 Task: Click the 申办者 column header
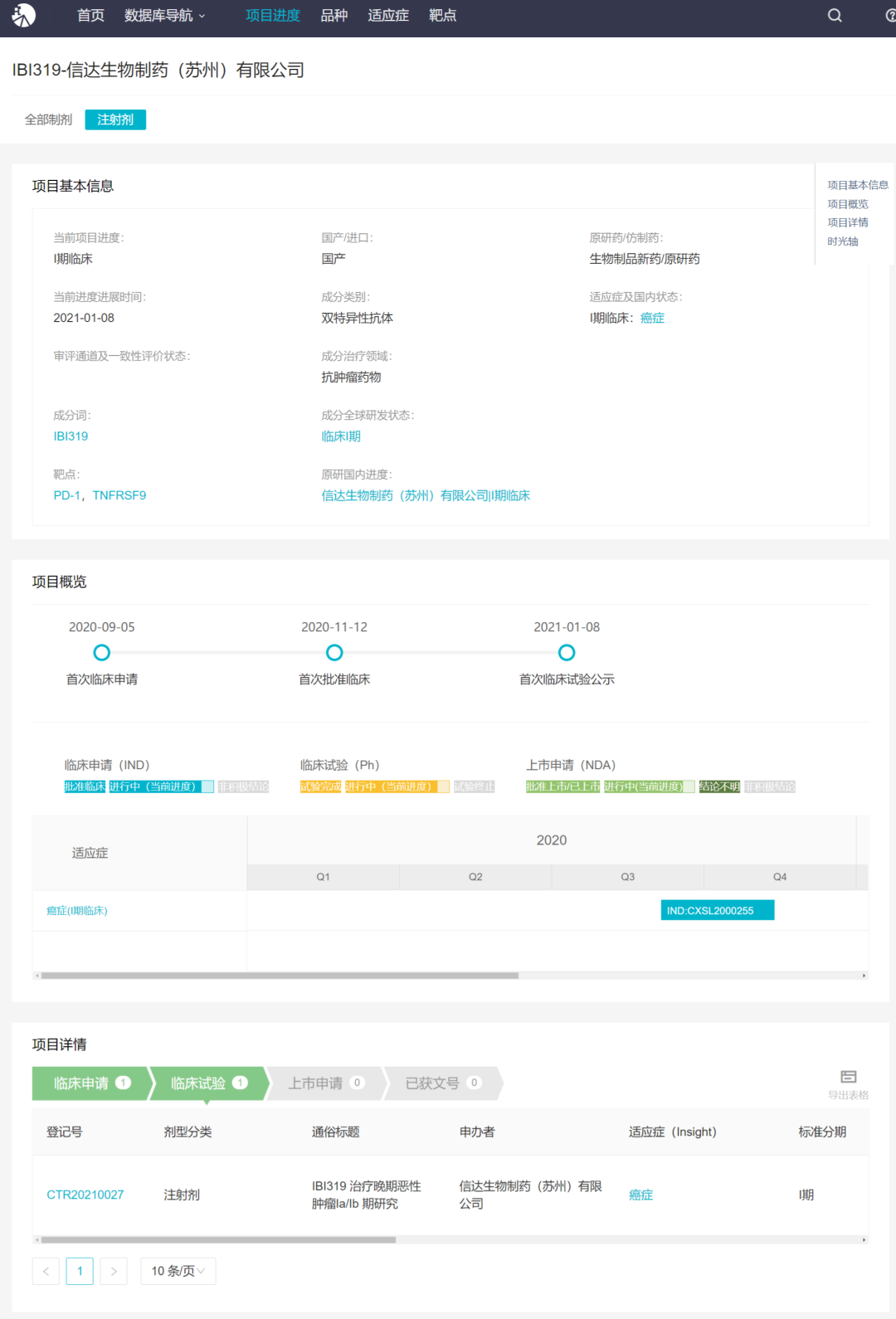(477, 1132)
